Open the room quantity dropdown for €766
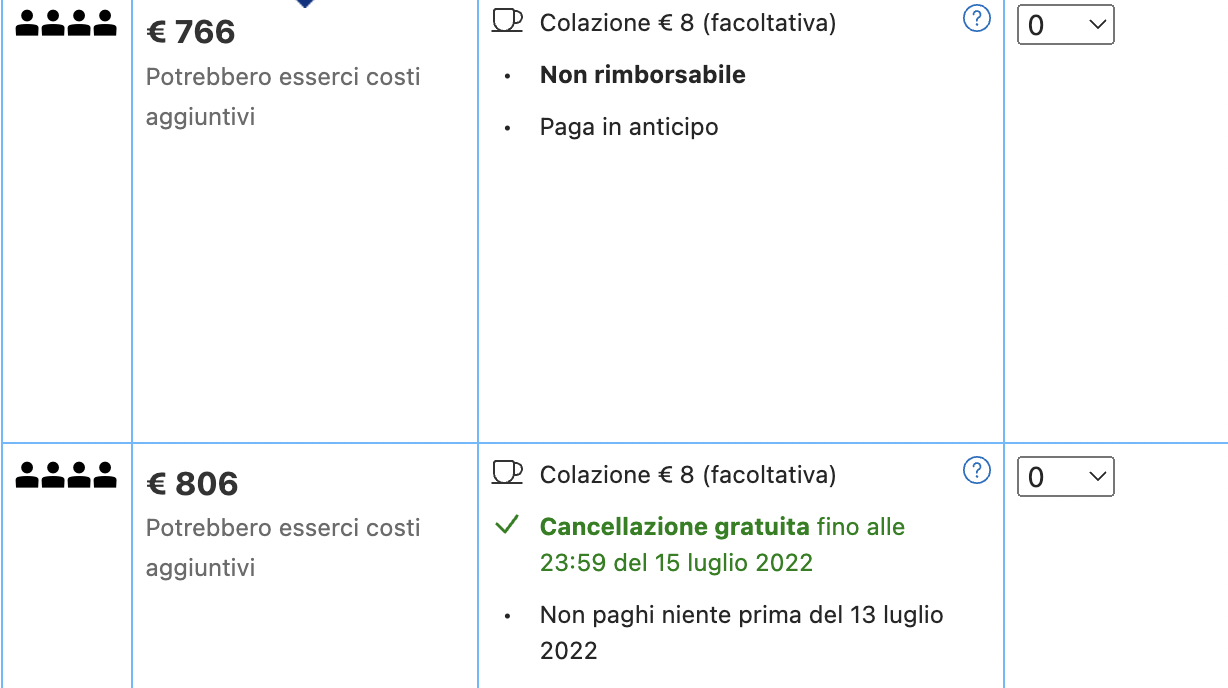This screenshot has width=1228, height=688. 1065,26
